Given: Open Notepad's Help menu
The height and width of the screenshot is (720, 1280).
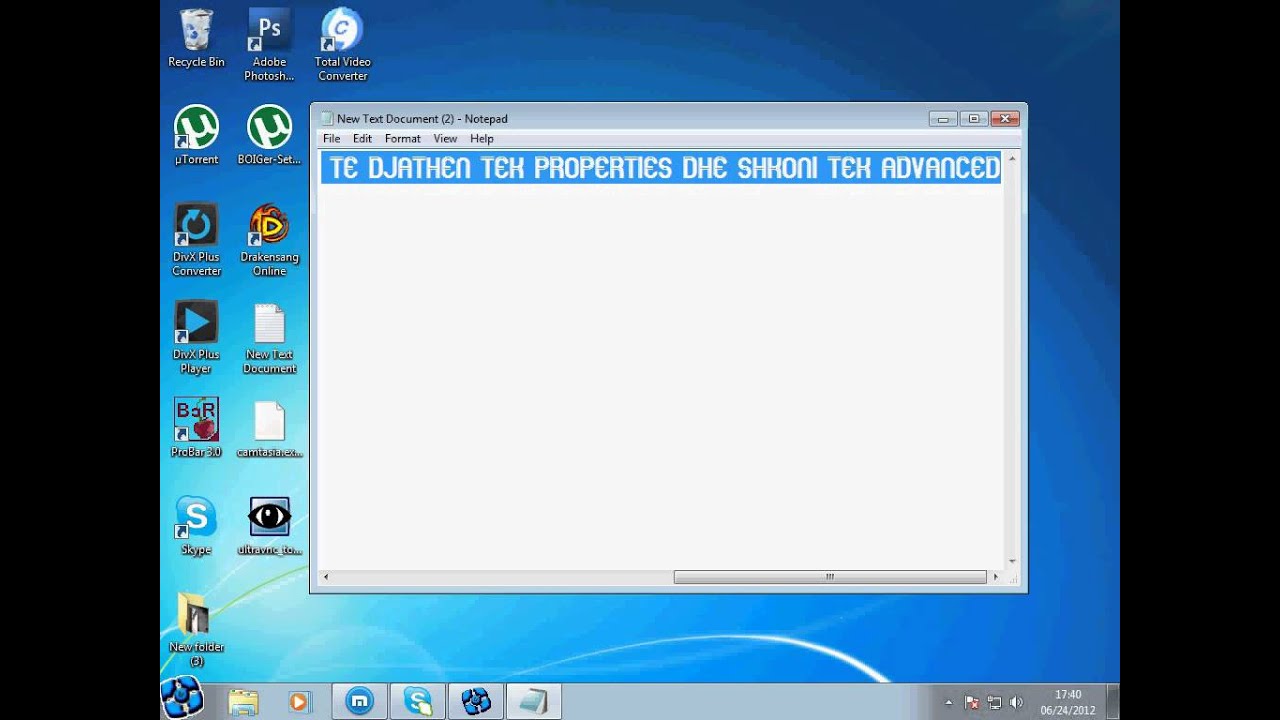Looking at the screenshot, I should 482,139.
